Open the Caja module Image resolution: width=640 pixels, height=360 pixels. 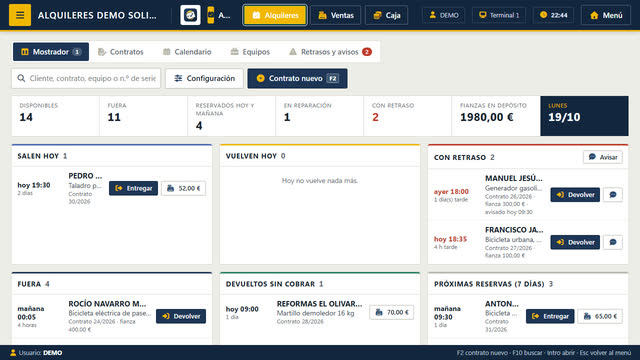pos(387,15)
